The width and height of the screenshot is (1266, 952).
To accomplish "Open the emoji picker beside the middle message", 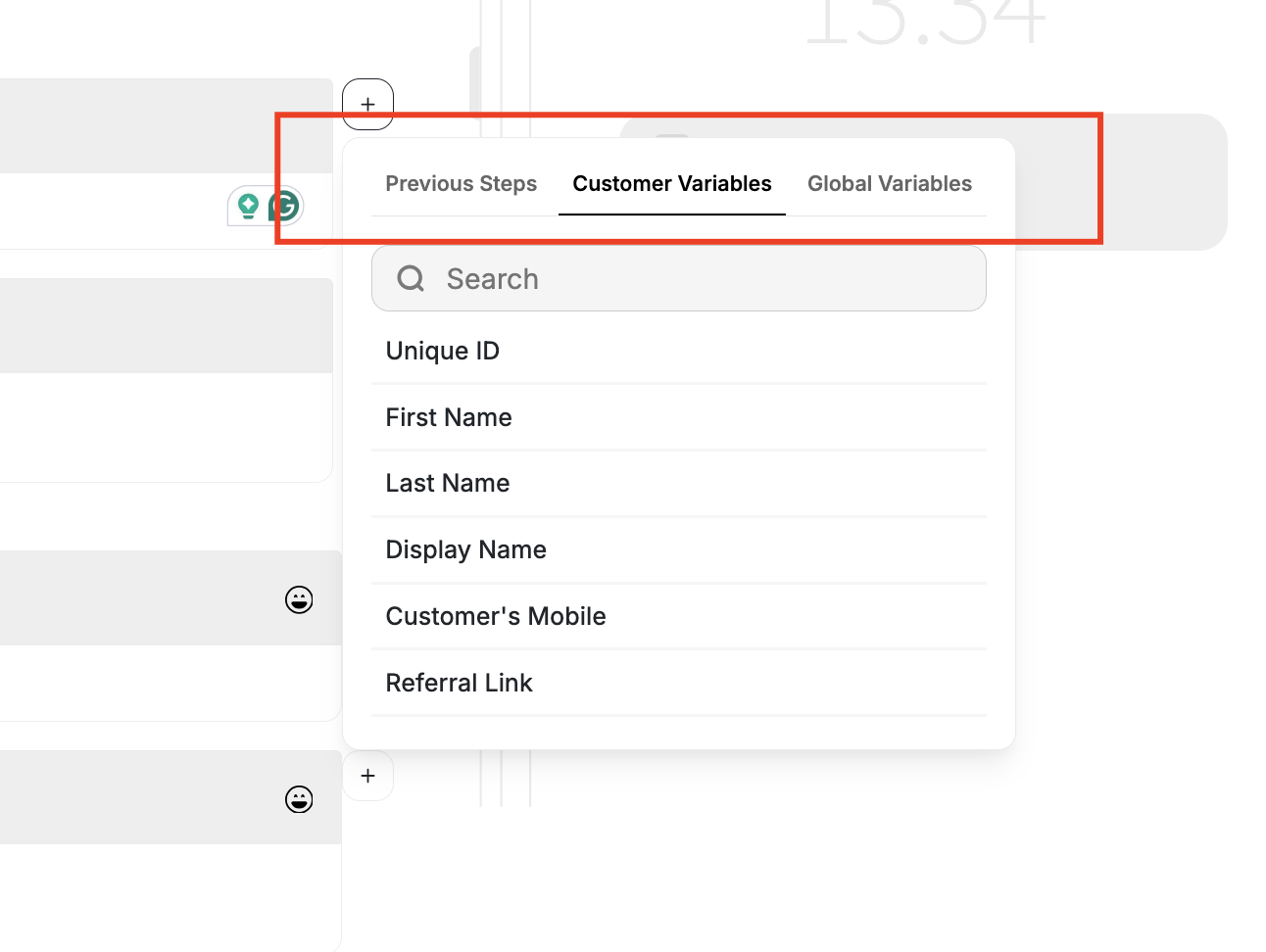I will pos(299,599).
